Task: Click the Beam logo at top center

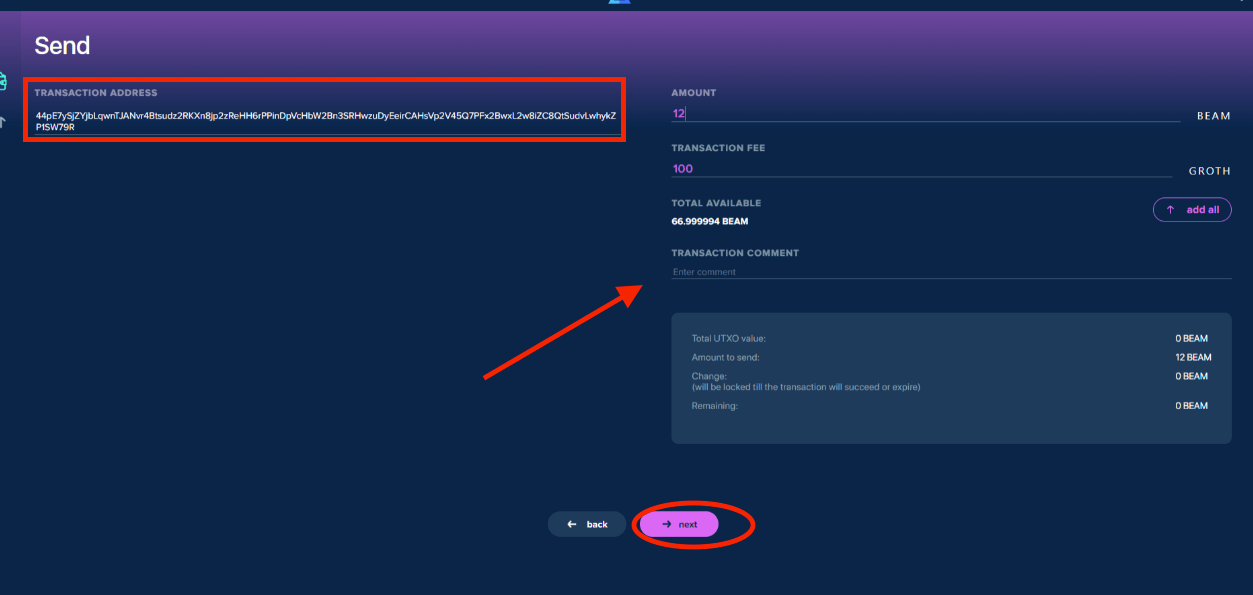Action: (x=620, y=2)
